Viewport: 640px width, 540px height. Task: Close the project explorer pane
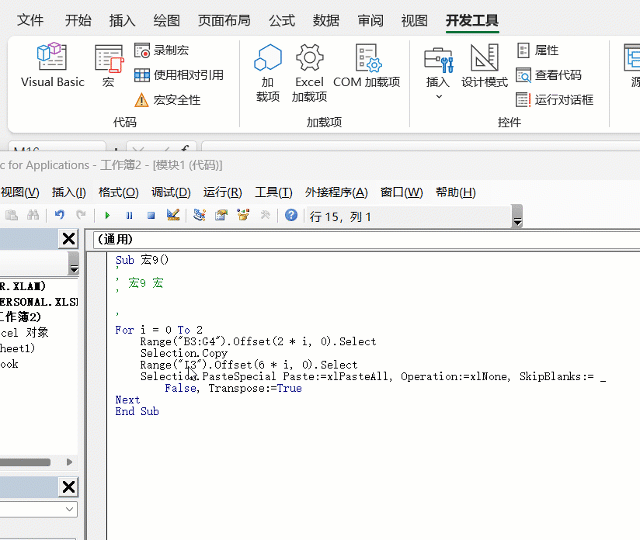68,238
